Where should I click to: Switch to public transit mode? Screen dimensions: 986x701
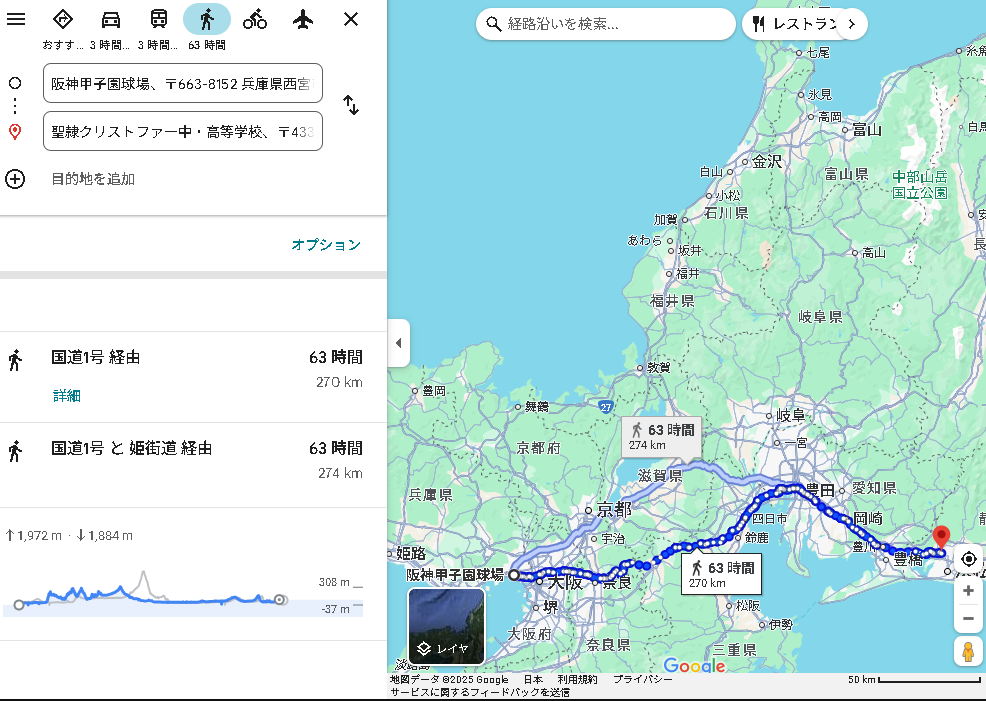[x=158, y=19]
